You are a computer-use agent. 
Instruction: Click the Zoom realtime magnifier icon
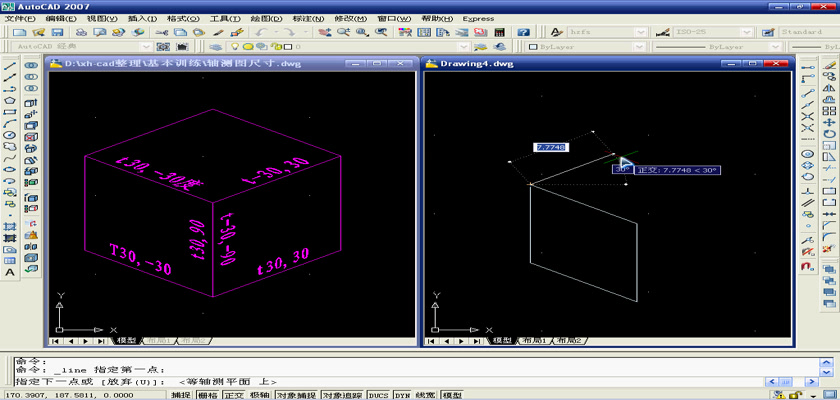tap(342, 32)
